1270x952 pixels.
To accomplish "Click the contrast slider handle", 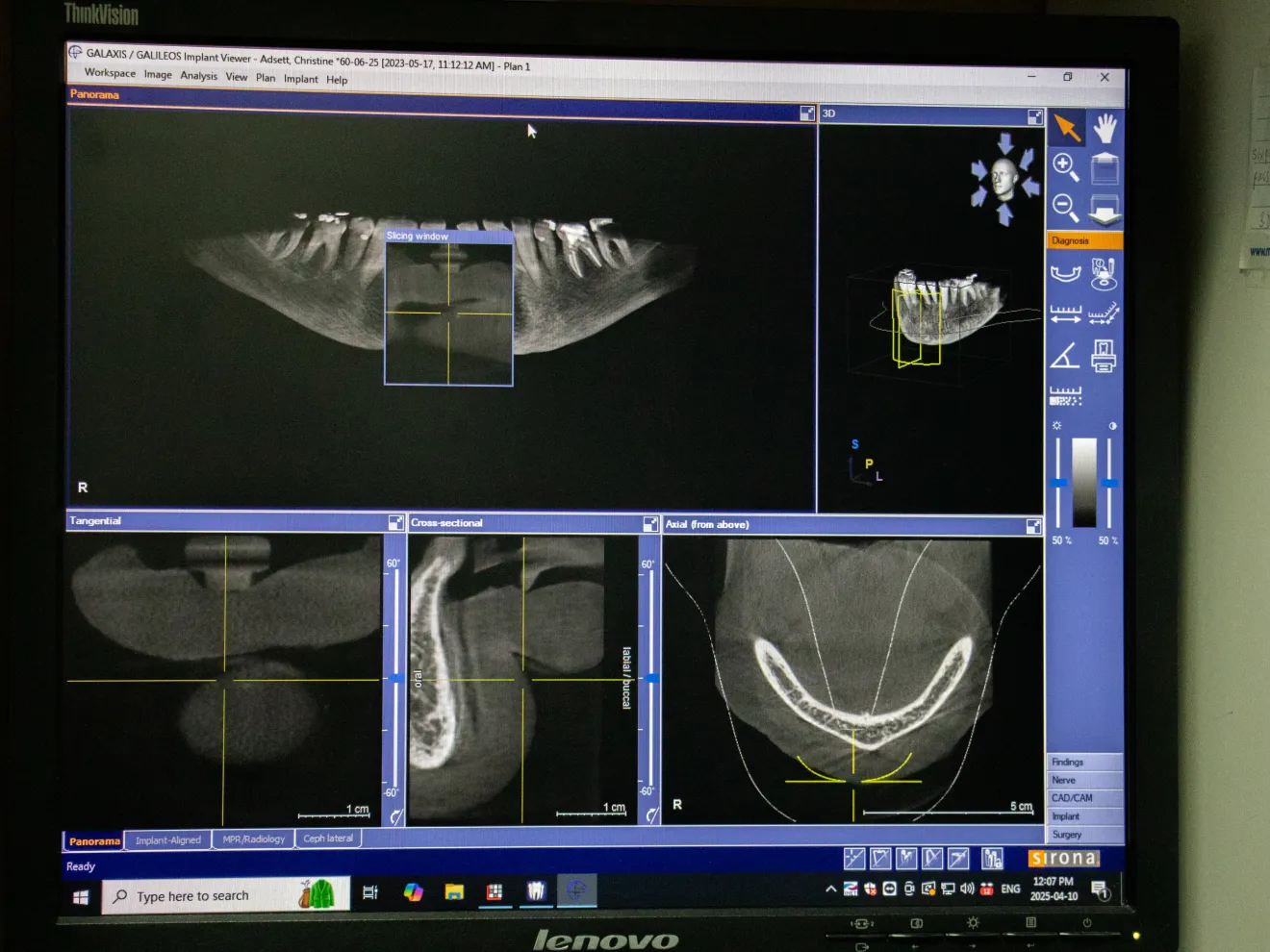I will click(1109, 483).
